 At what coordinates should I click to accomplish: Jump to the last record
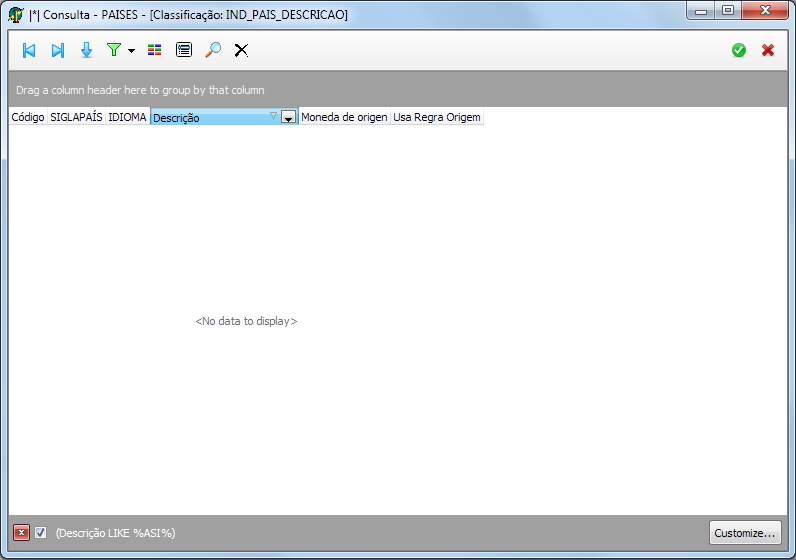pyautogui.click(x=58, y=50)
